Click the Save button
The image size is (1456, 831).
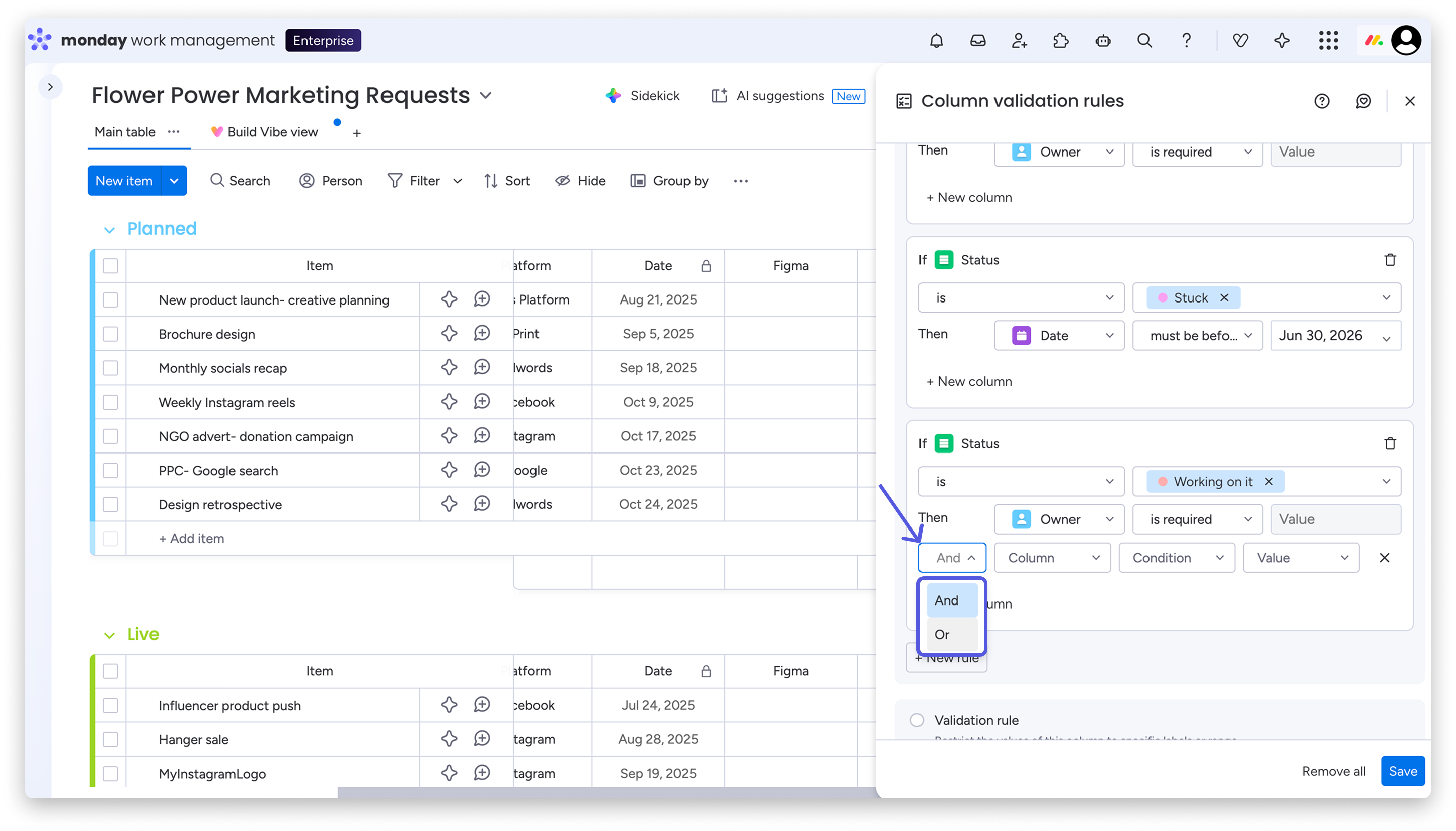(1402, 771)
